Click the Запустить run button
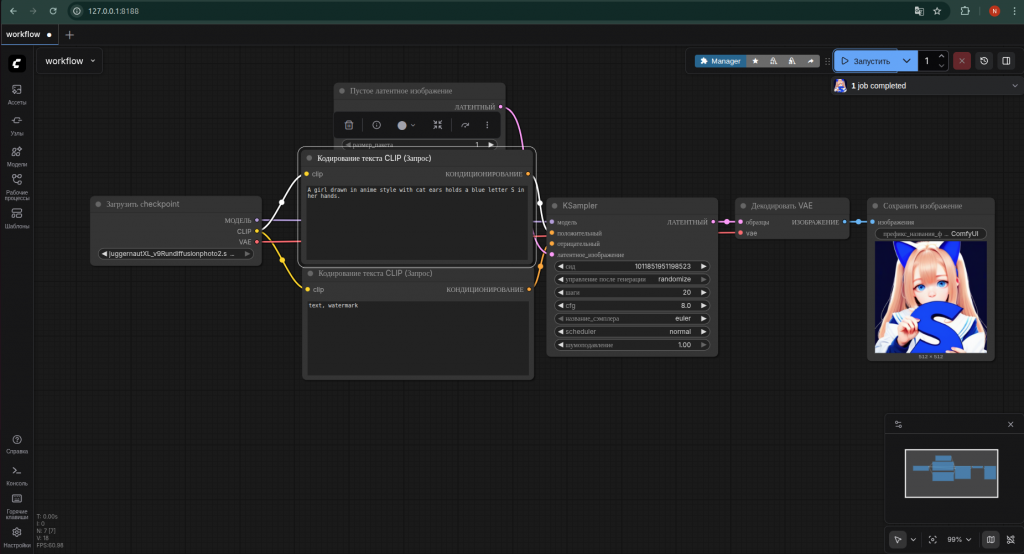The height and width of the screenshot is (554, 1024). 865,61
